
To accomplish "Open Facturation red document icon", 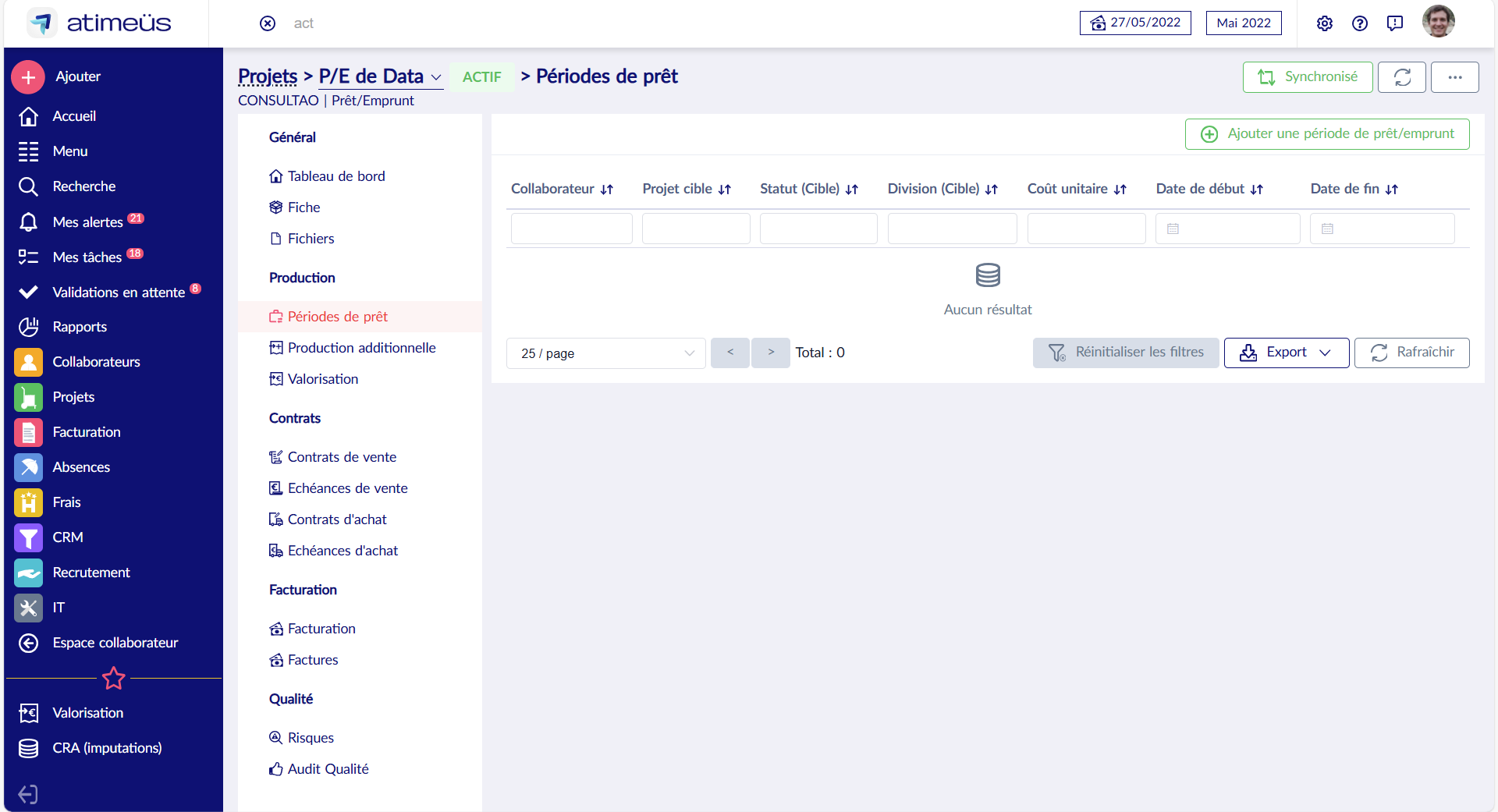I will [28, 432].
